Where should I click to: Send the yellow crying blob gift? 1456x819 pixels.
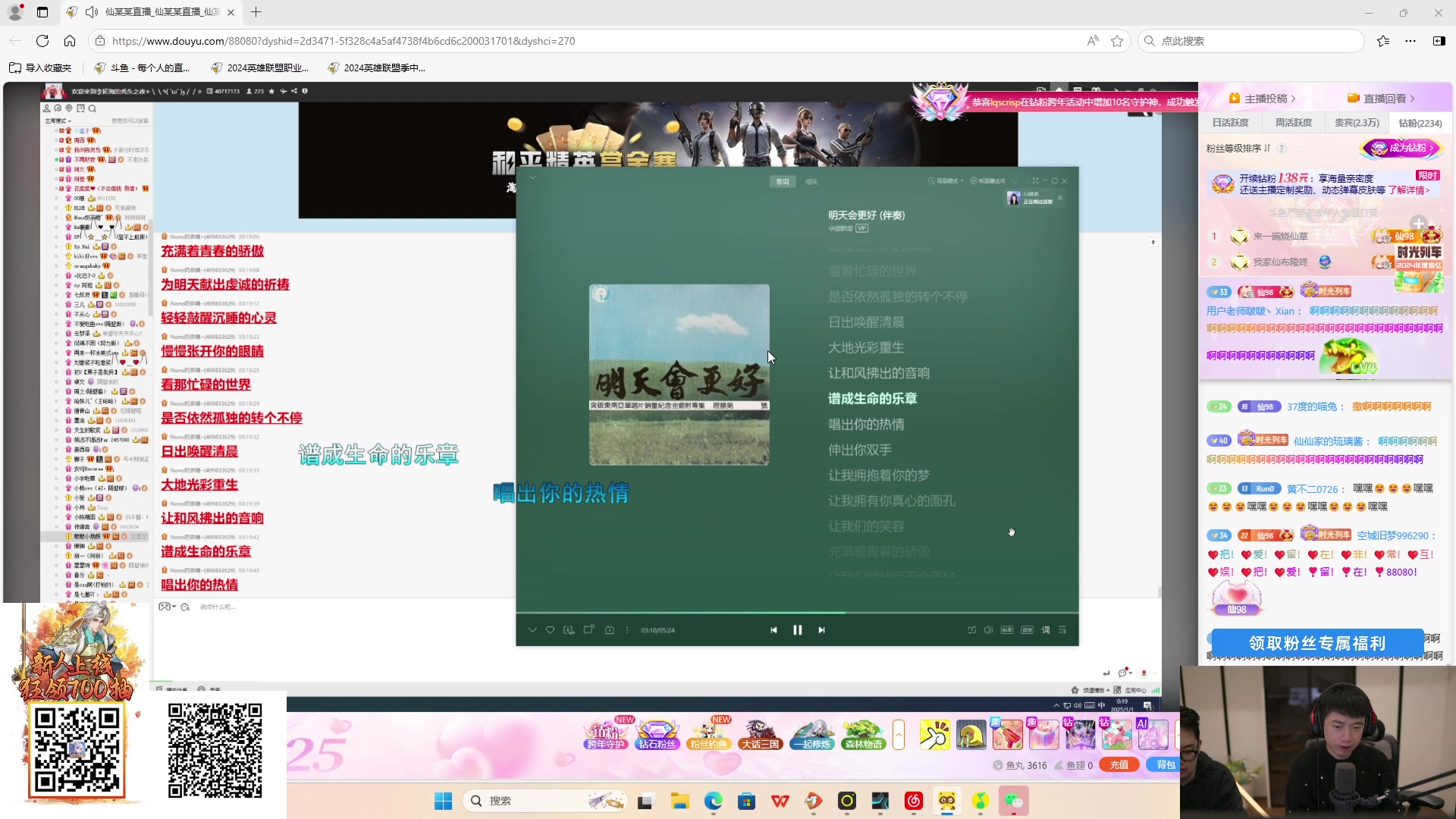point(971,735)
